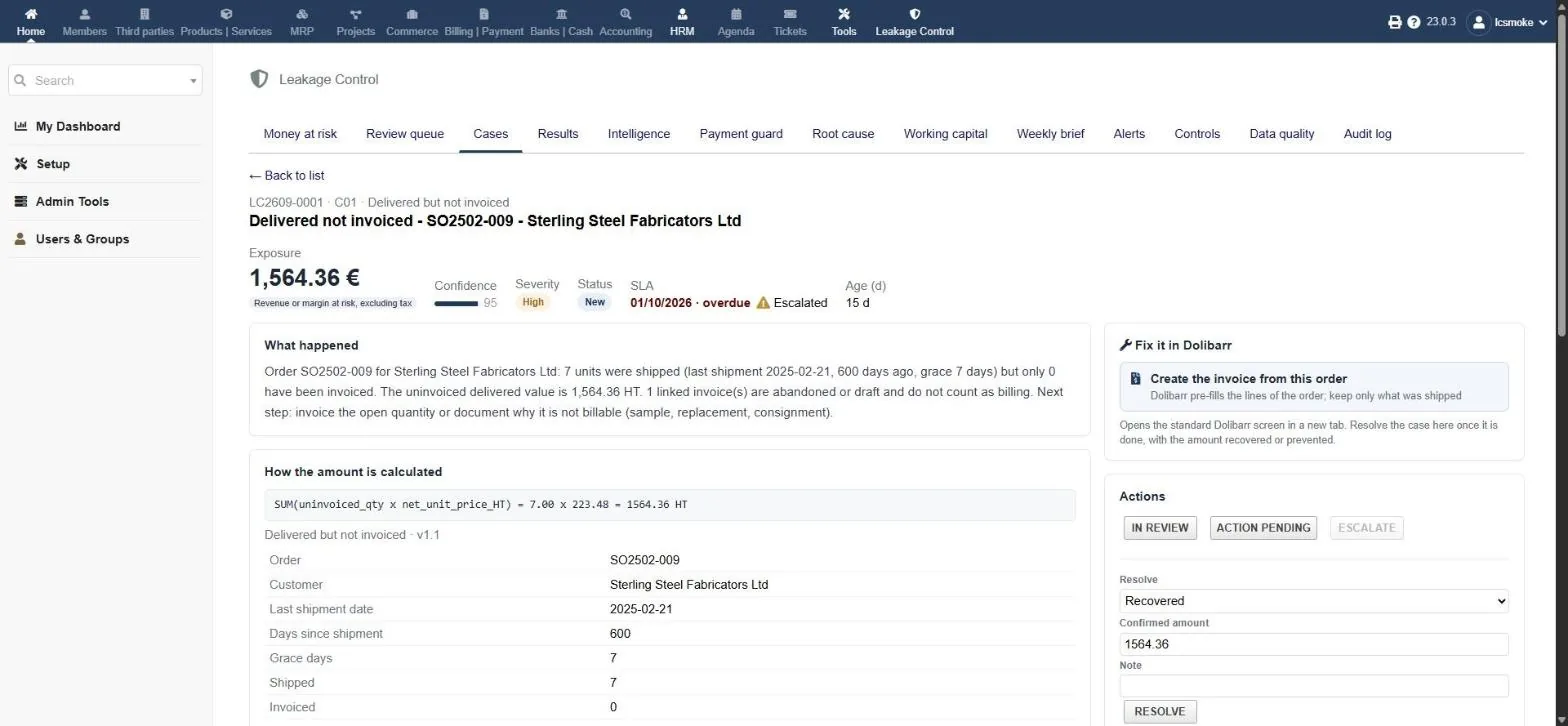
Task: Click the SO2502-009 order value cell
Action: (x=644, y=560)
